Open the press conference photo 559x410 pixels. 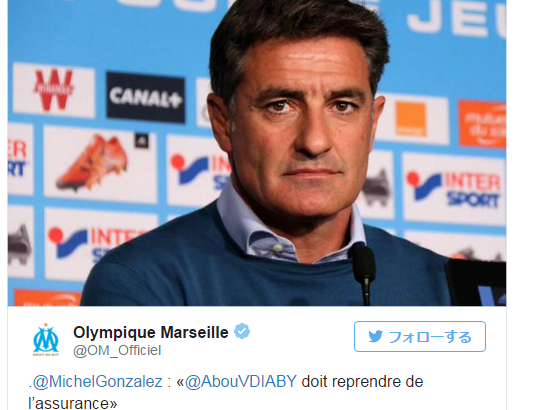tap(257, 153)
